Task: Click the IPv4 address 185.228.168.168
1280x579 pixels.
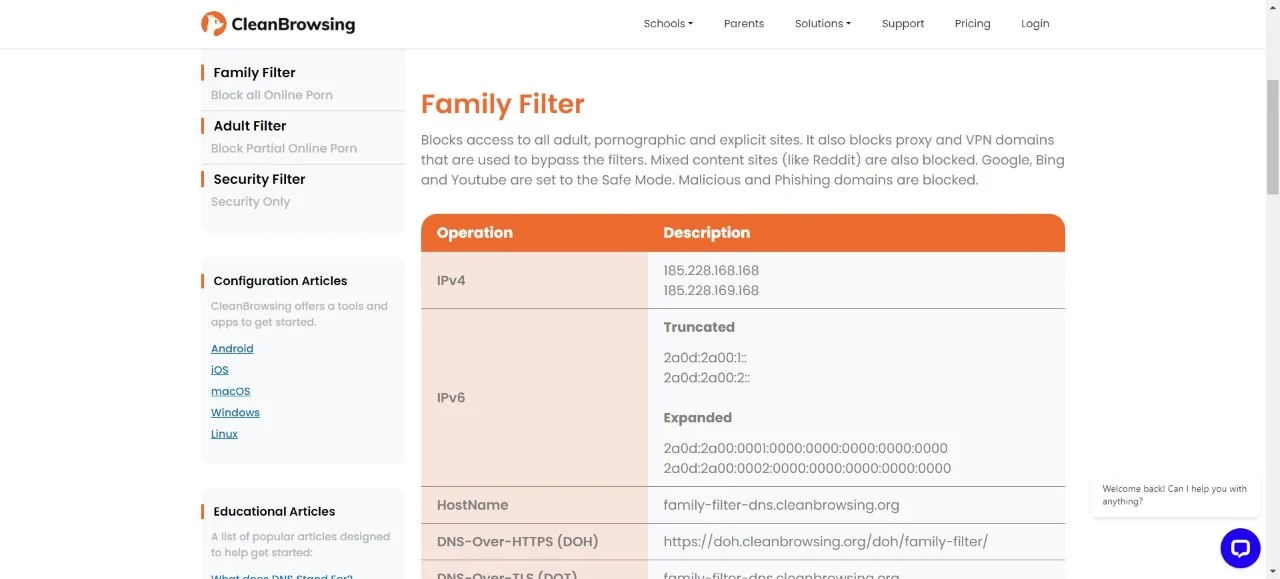Action: (711, 270)
